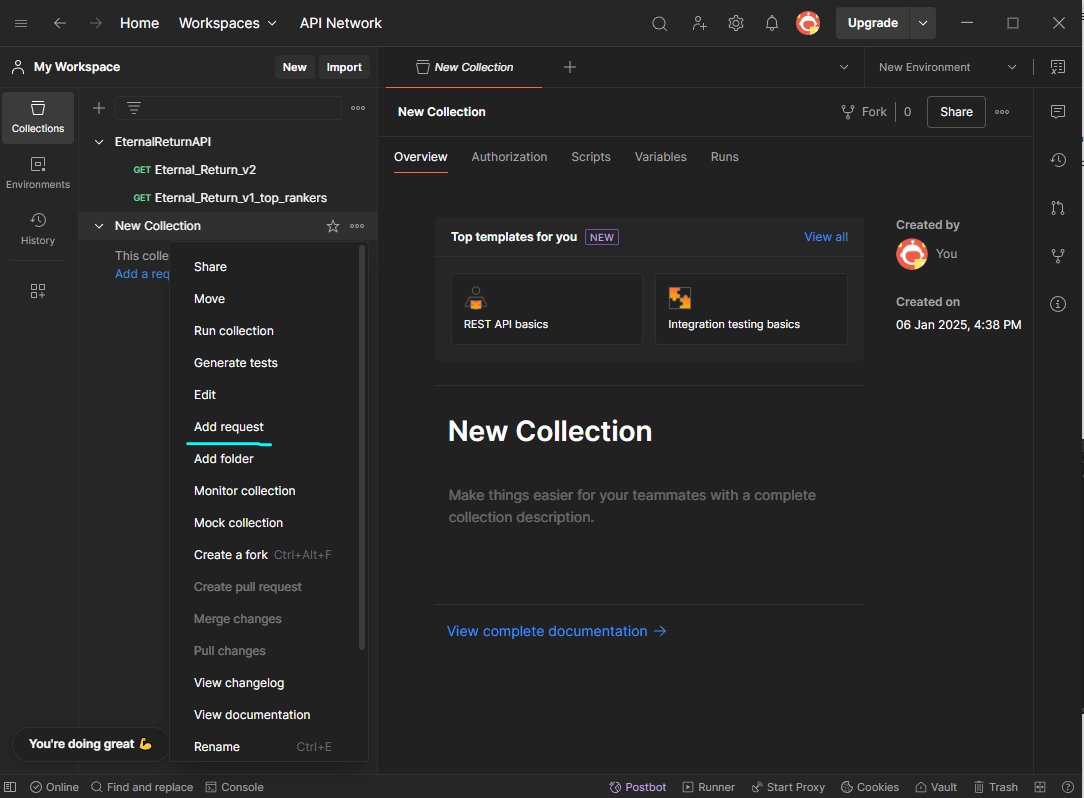Screen dimensions: 1084x798
Task: Click the Share button
Action: tap(956, 112)
